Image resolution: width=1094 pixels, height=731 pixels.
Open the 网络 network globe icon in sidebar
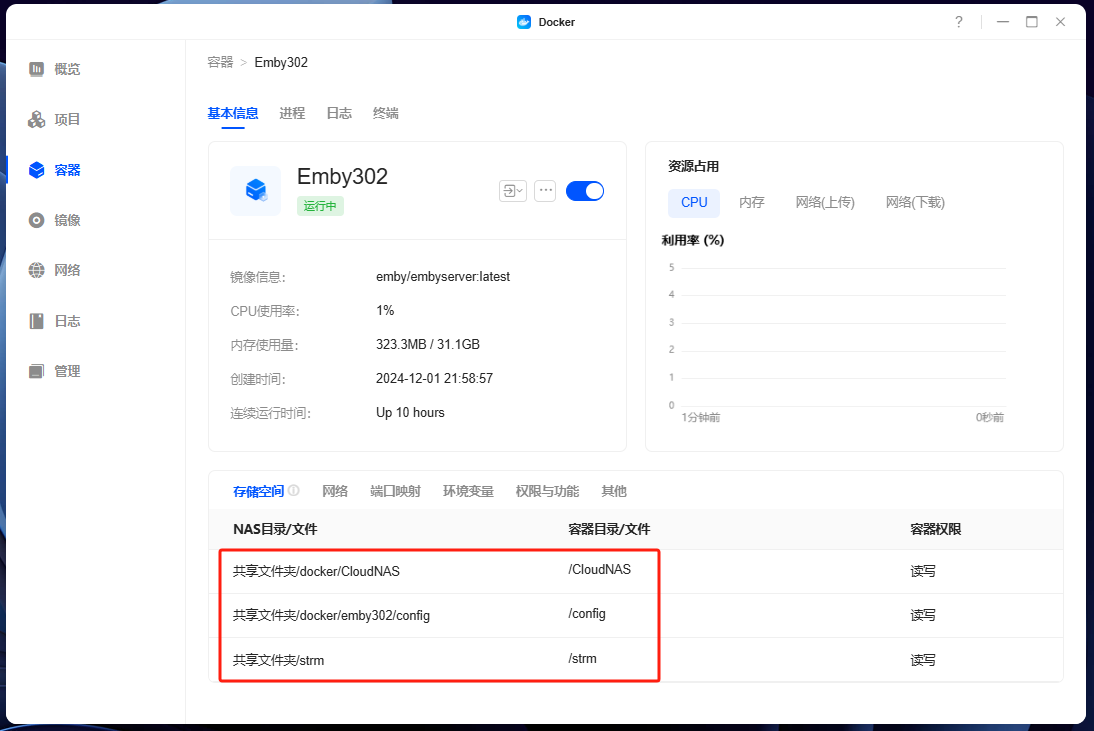click(36, 270)
